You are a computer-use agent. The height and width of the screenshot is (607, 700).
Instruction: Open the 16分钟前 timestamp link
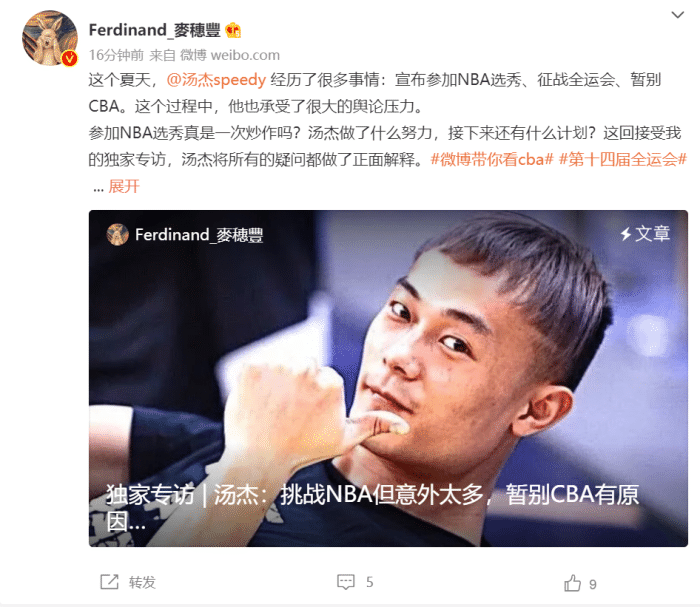(116, 55)
